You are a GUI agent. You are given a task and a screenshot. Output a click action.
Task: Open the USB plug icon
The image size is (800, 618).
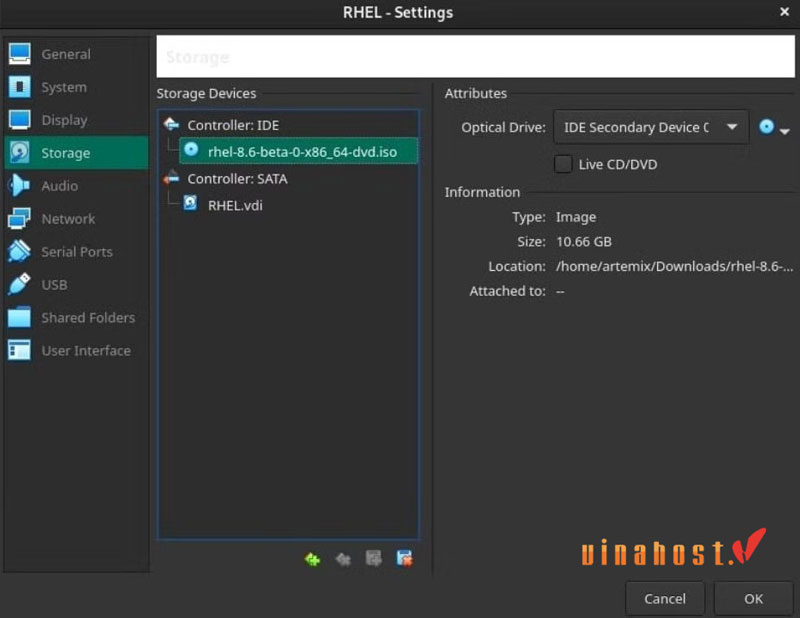19,284
